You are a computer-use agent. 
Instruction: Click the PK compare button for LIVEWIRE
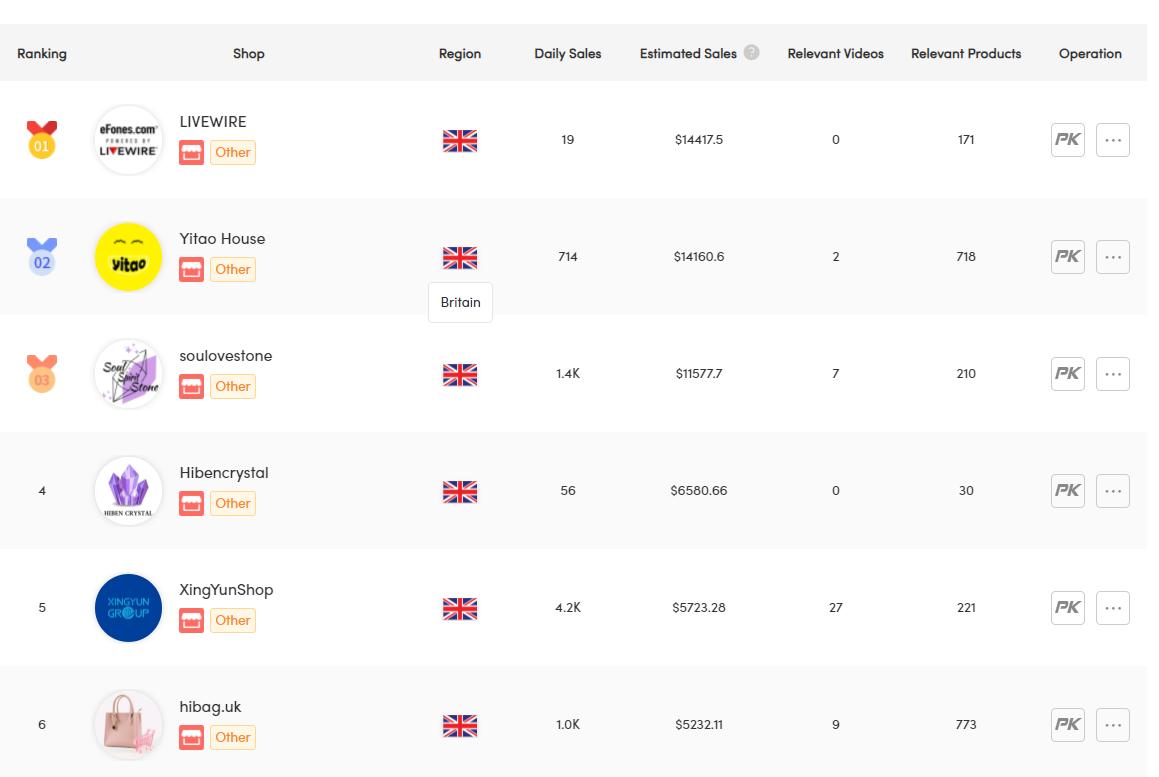[1067, 140]
